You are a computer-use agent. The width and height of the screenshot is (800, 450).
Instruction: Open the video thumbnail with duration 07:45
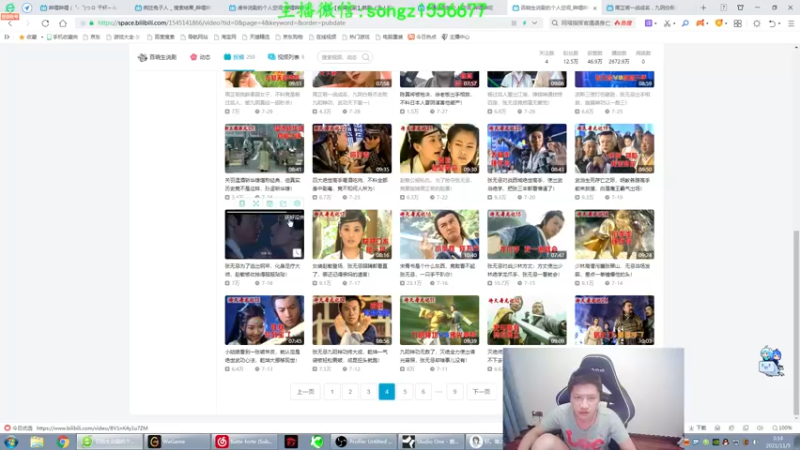[x=264, y=320]
